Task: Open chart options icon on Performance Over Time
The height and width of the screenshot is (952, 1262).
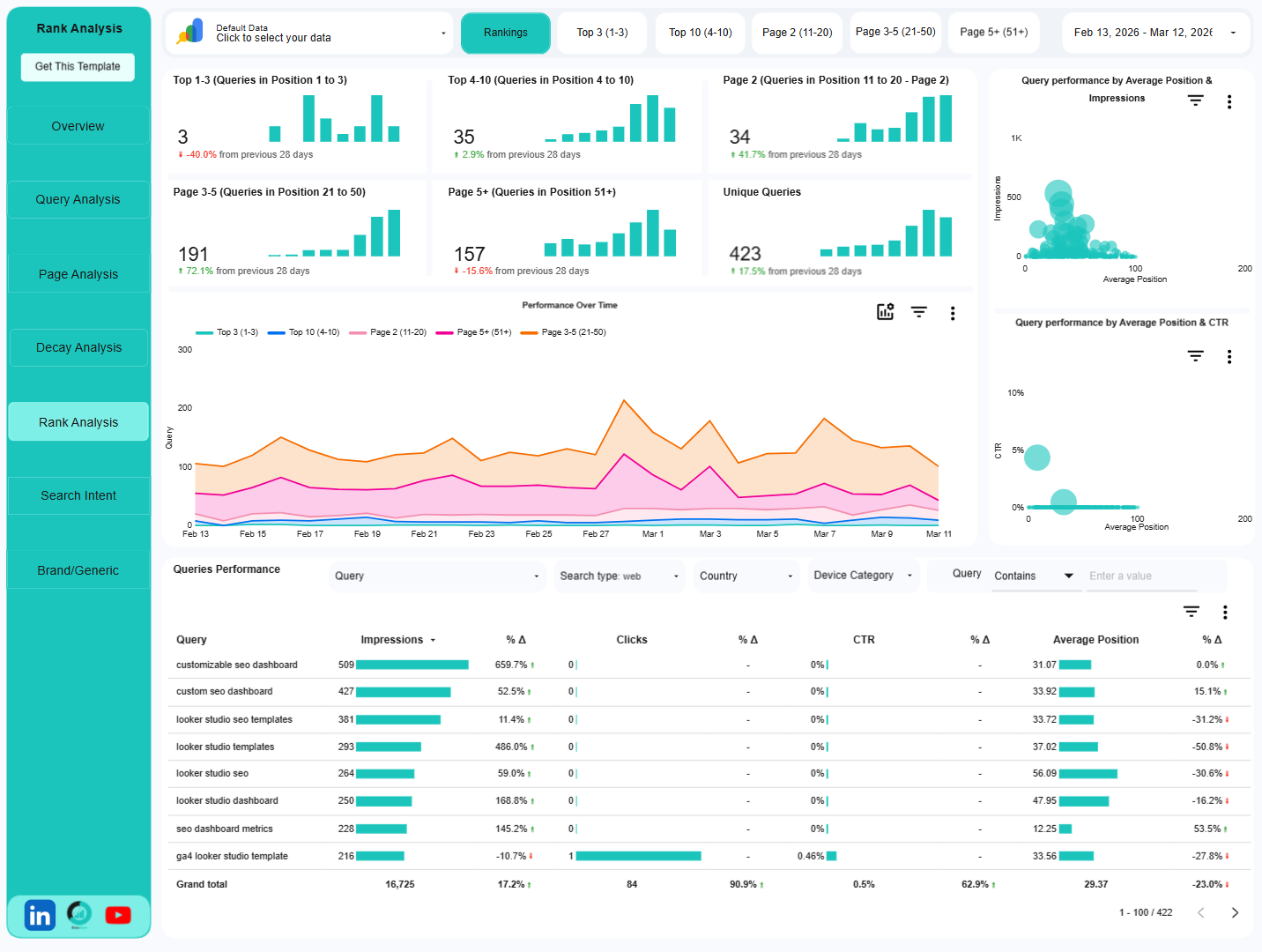Action: tap(885, 312)
